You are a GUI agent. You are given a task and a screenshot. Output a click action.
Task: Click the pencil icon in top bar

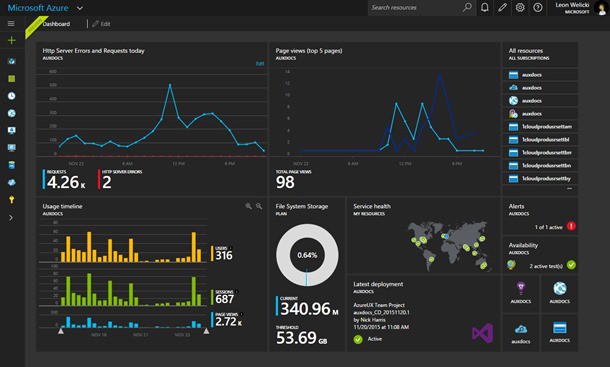coord(502,7)
